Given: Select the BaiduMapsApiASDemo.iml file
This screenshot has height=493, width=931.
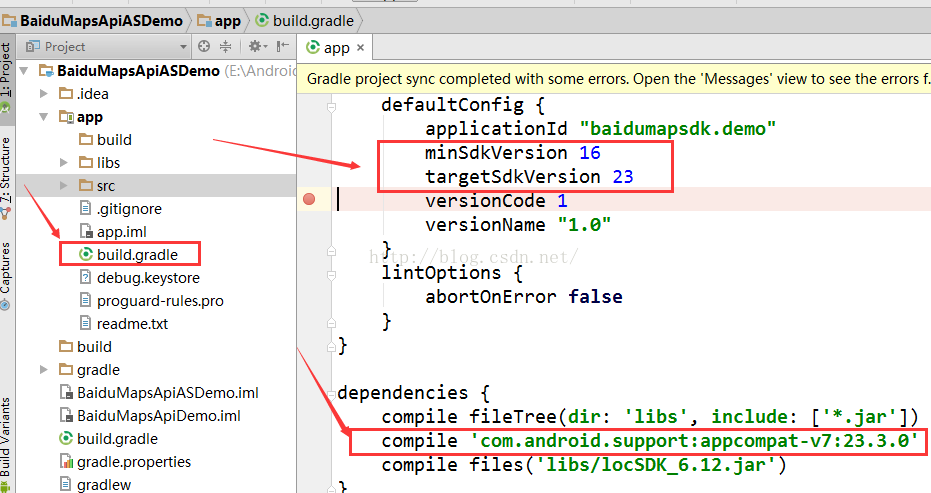Looking at the screenshot, I should pos(159,393).
